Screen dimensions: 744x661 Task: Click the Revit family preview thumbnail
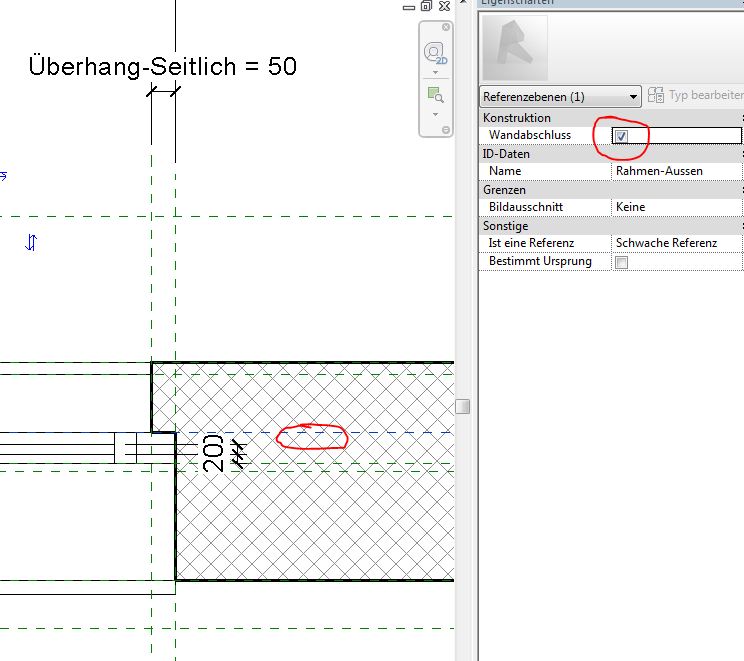click(x=515, y=47)
